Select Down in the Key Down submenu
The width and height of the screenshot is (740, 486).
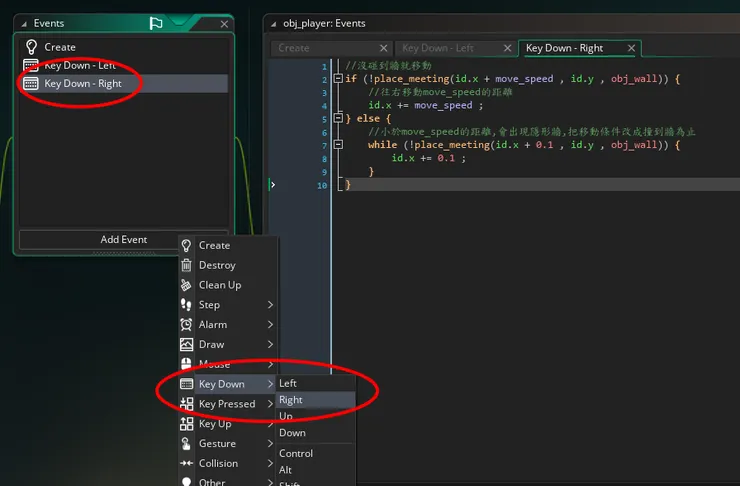click(x=315, y=433)
